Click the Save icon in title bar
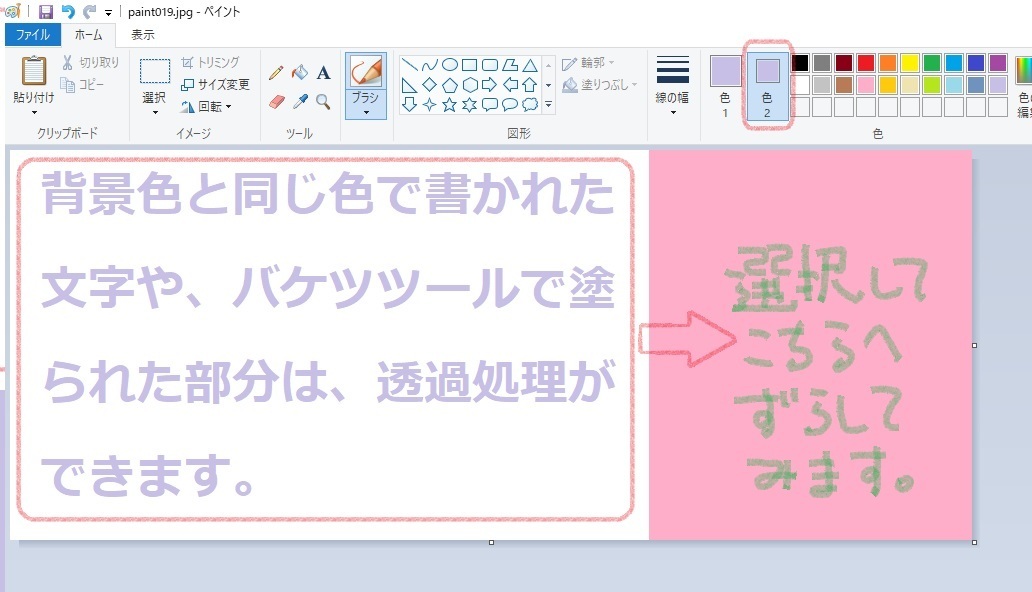This screenshot has height=592, width=1032. tap(46, 12)
